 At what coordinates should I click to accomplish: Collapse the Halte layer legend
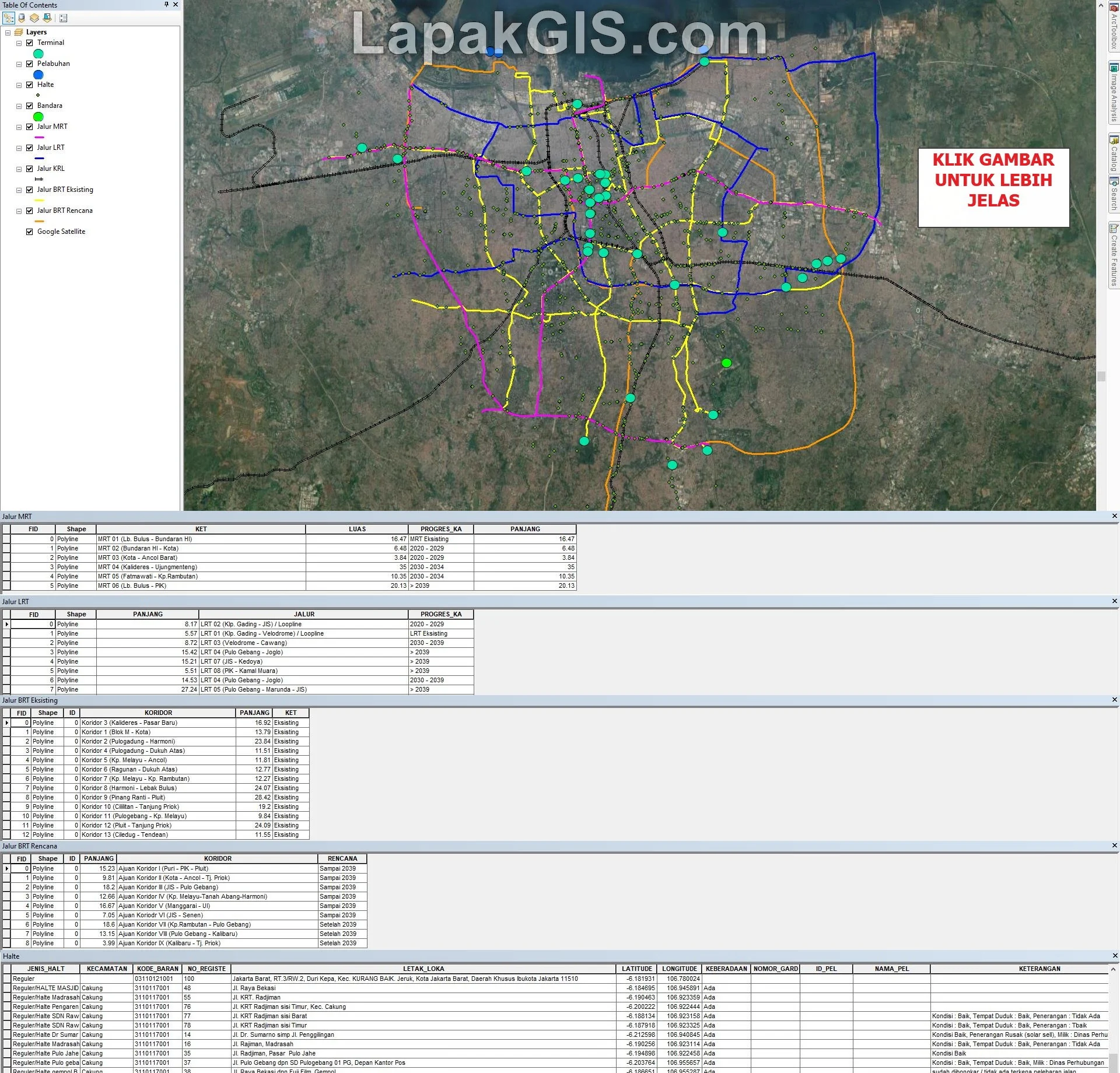(19, 85)
